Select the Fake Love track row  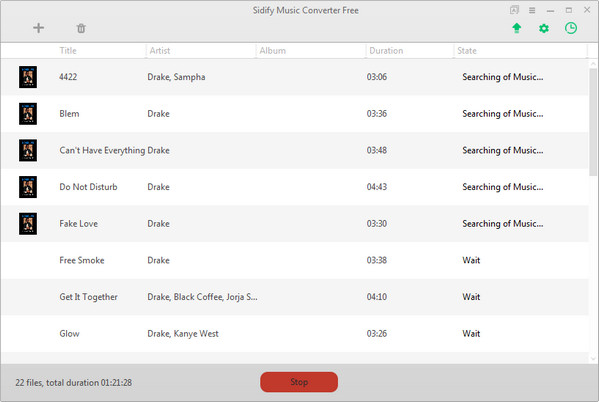294,224
